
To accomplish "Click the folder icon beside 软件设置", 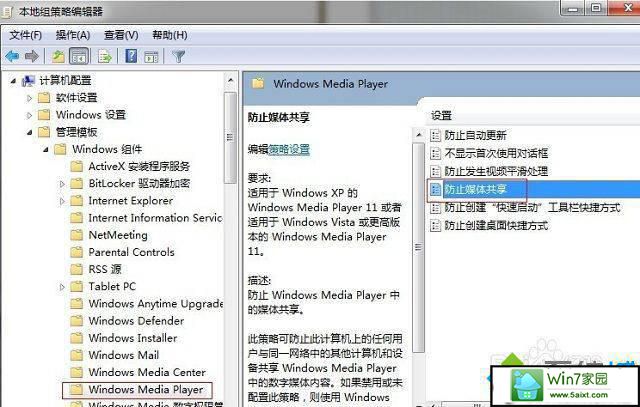I will (44, 98).
